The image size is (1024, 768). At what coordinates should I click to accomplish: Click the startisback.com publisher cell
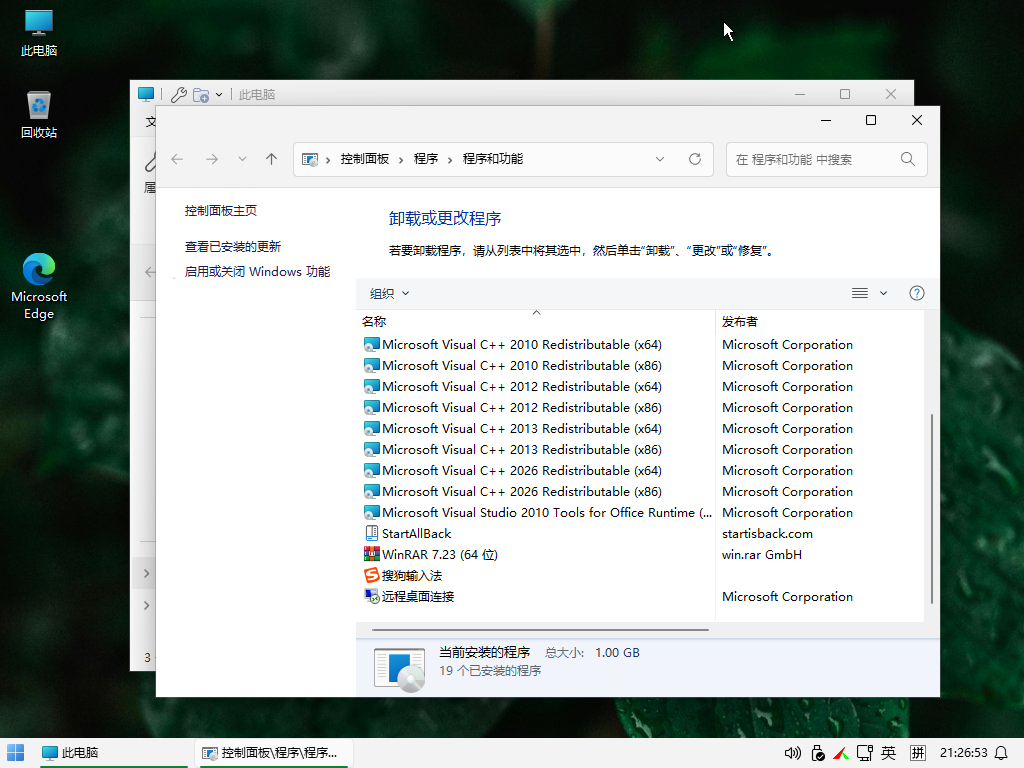[x=767, y=534]
